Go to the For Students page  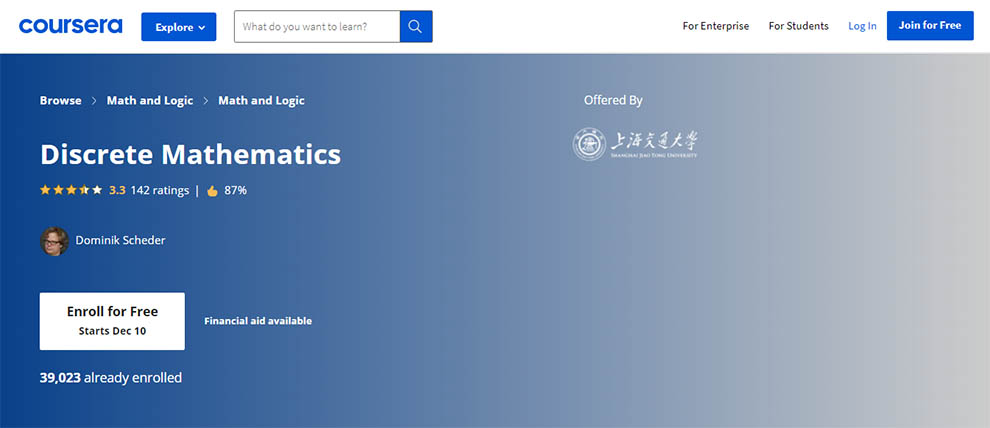798,26
